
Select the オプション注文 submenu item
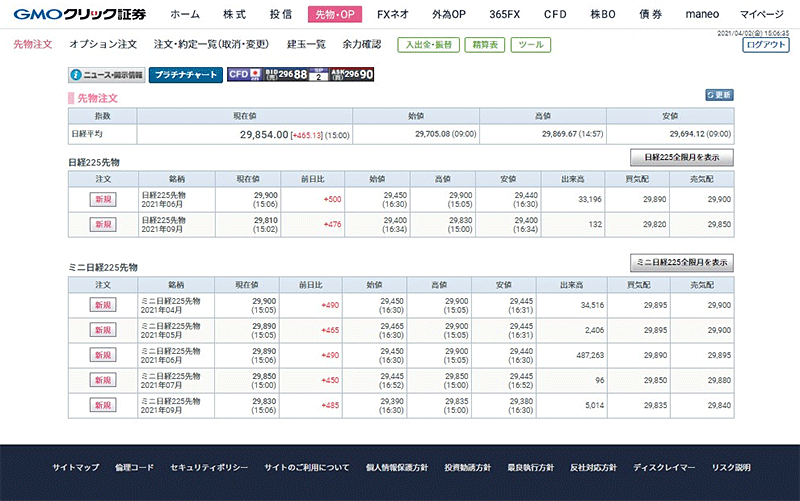point(103,45)
